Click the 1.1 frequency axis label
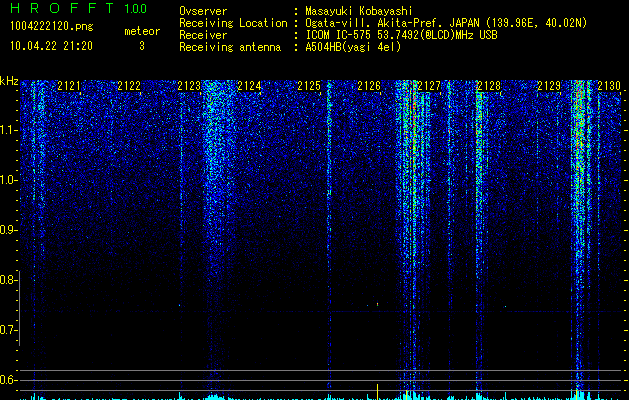Screen dimensions: 629x400 tap(8, 130)
